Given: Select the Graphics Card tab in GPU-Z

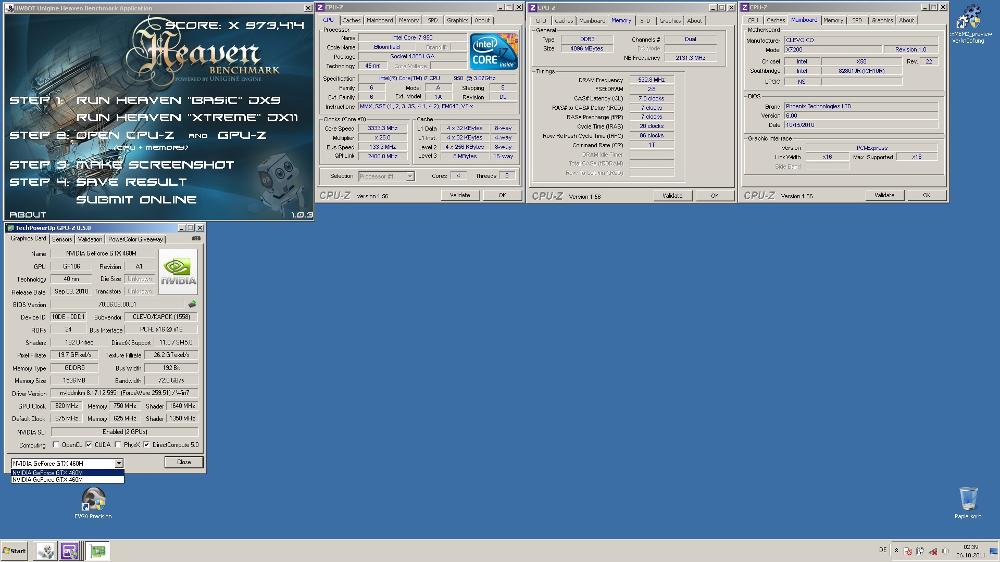Looking at the screenshot, I should coord(29,239).
